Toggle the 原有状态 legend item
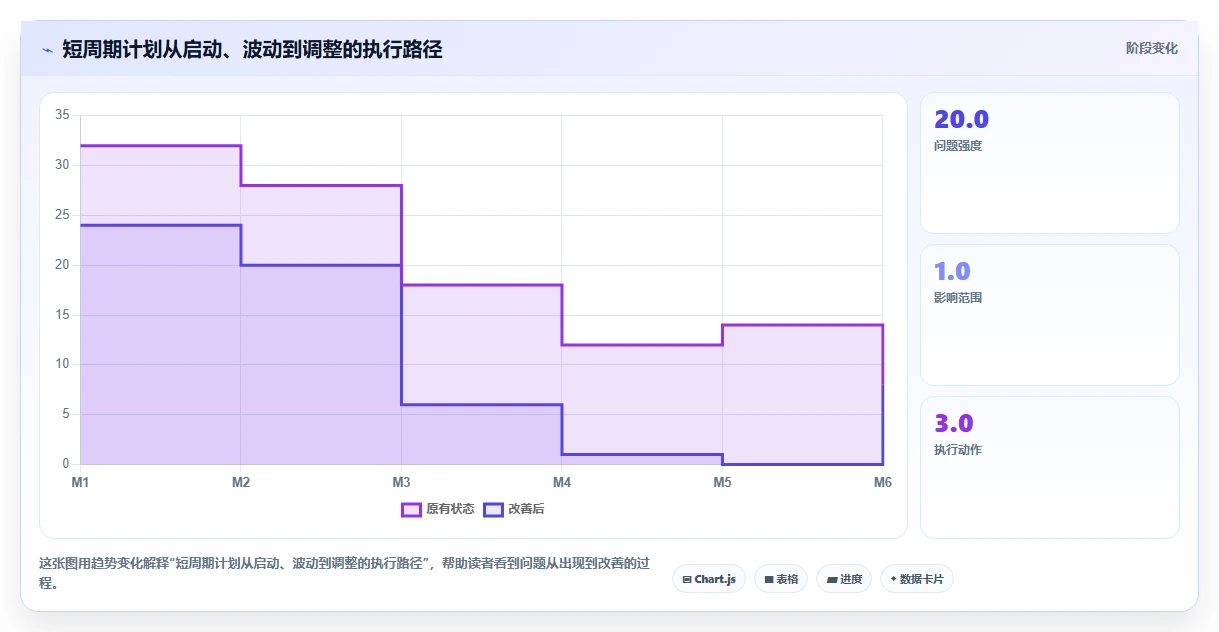The height and width of the screenshot is (632, 1219). pyautogui.click(x=438, y=509)
